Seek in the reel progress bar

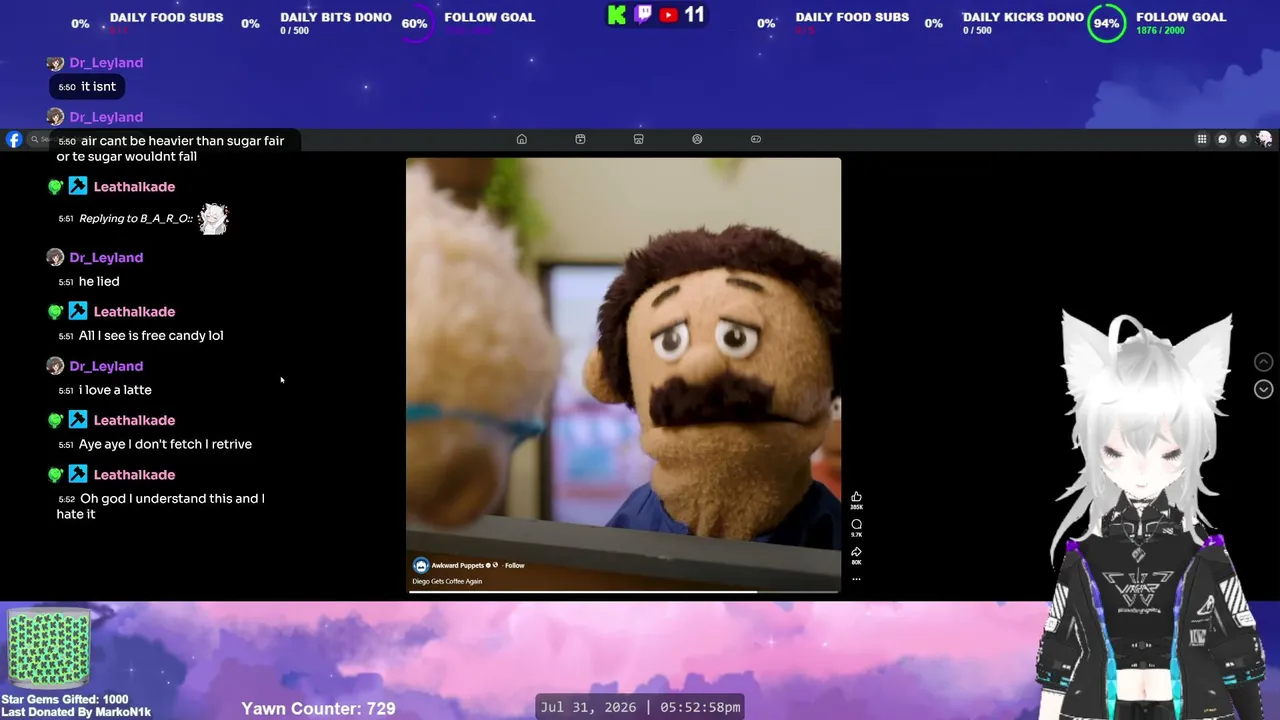(x=623, y=591)
